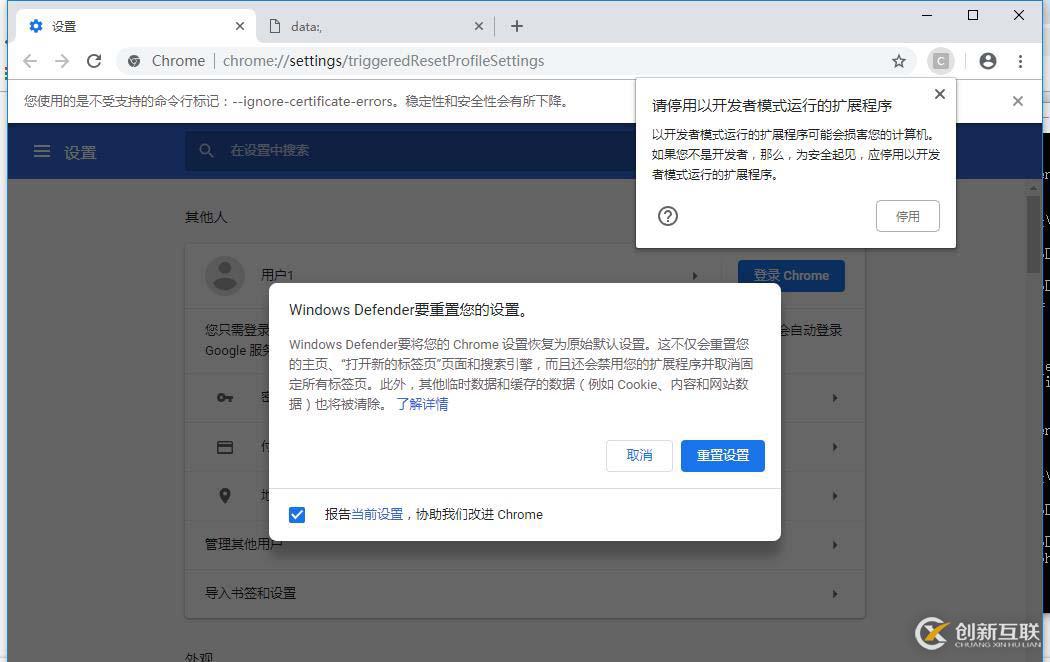Click the search magnifier icon in settings
This screenshot has width=1050, height=662.
pyautogui.click(x=206, y=151)
